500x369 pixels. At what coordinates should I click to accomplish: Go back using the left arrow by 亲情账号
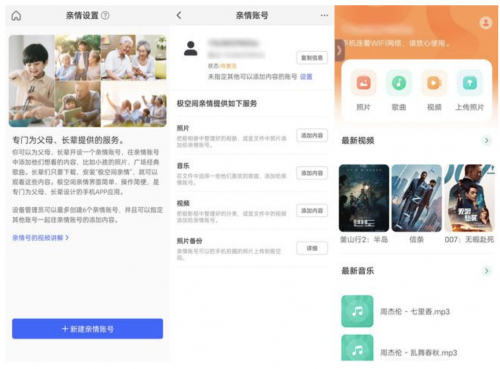pyautogui.click(x=179, y=15)
